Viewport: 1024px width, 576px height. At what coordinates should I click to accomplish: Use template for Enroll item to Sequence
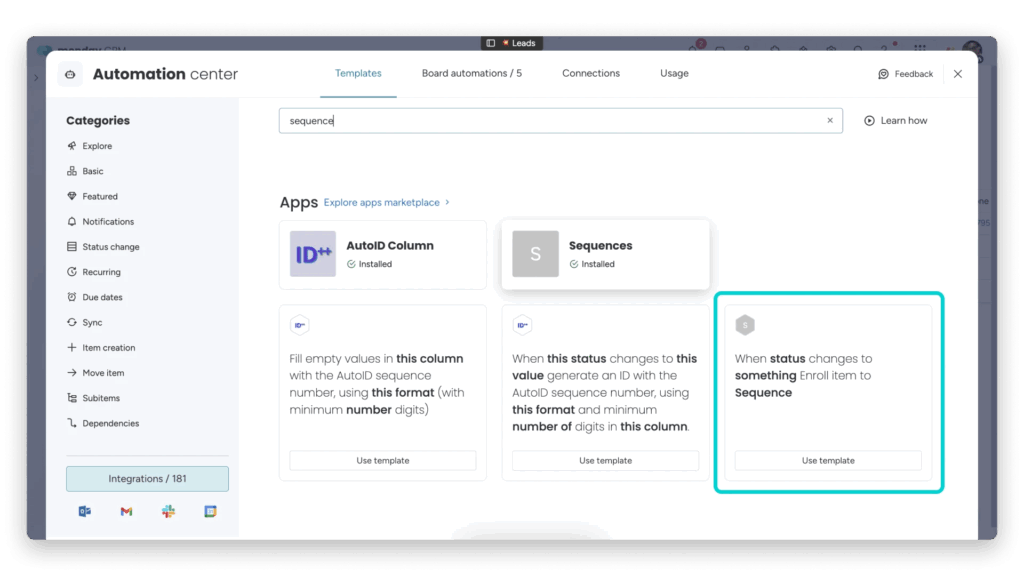coord(828,461)
